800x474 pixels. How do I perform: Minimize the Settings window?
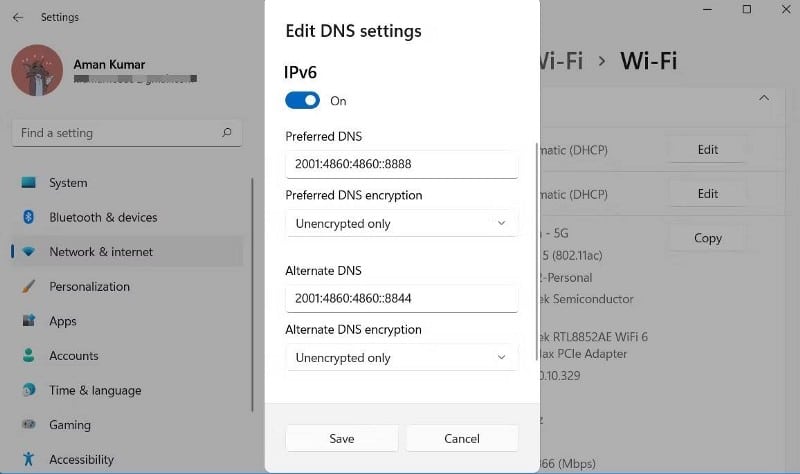[x=707, y=9]
